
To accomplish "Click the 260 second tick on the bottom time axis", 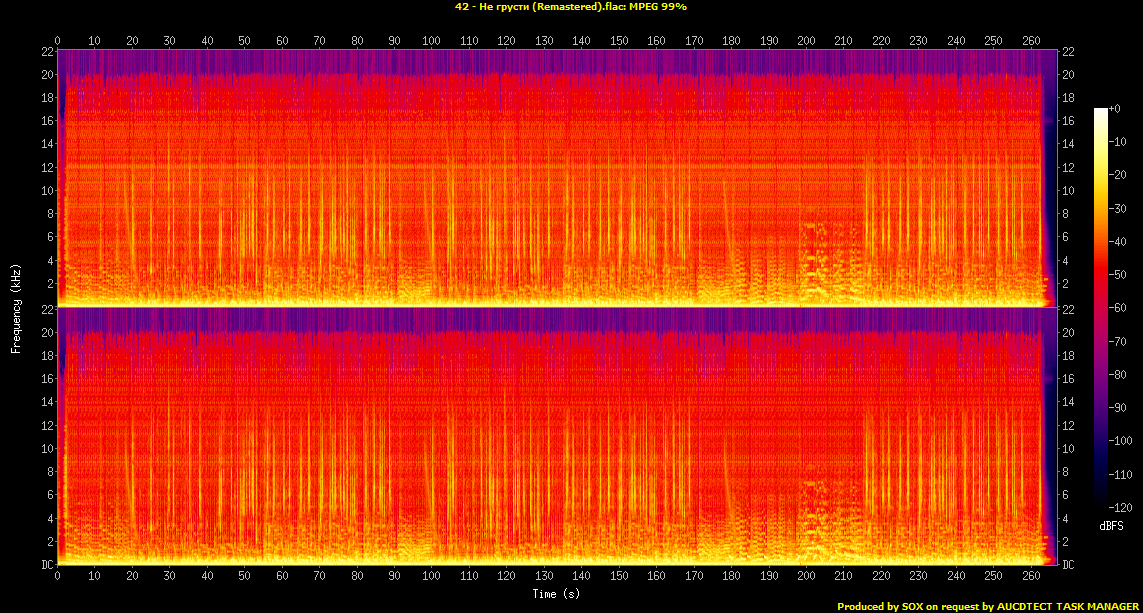I will click(1030, 577).
